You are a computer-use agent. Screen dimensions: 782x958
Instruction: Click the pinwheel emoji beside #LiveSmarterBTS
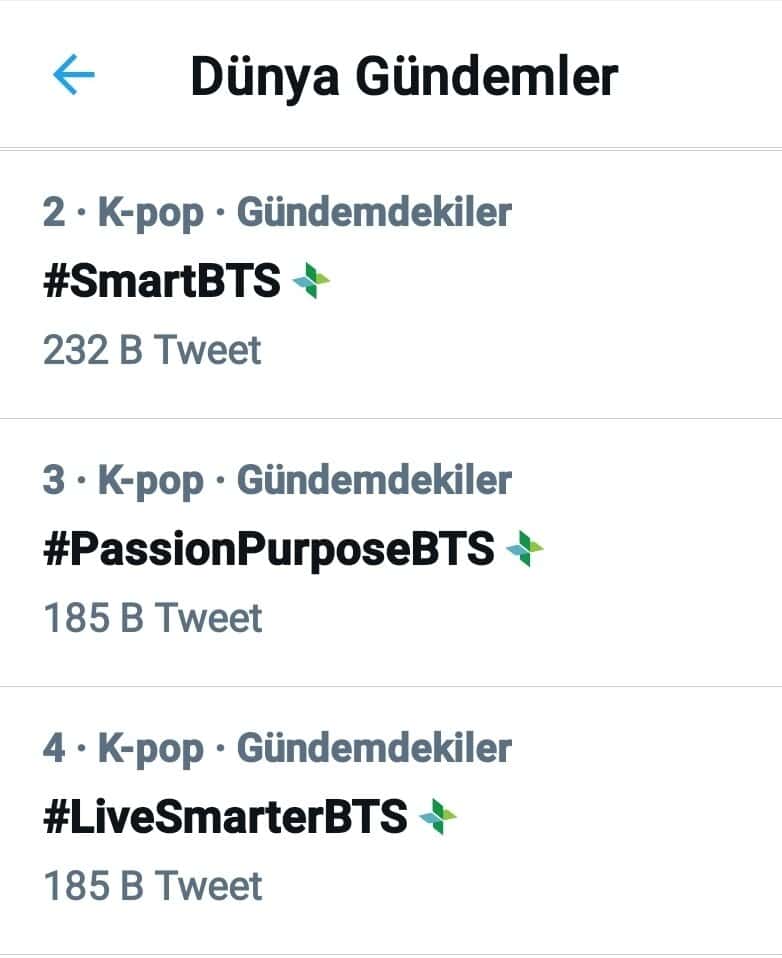click(438, 817)
